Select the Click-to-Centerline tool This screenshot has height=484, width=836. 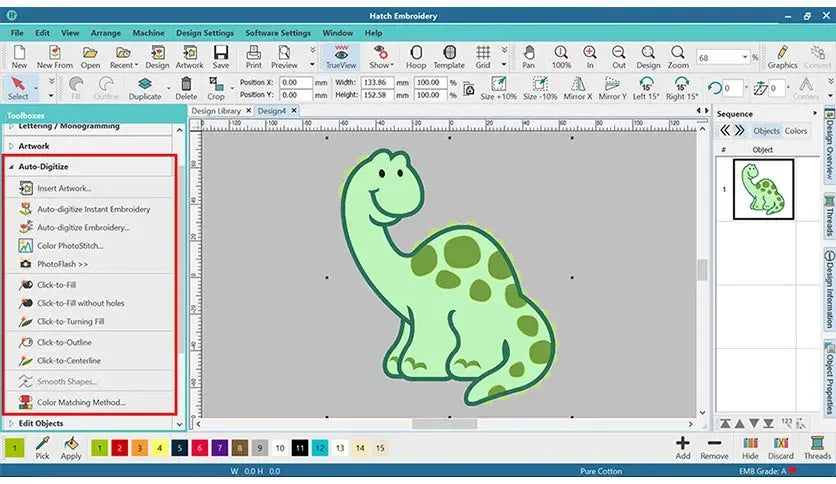pyautogui.click(x=69, y=361)
